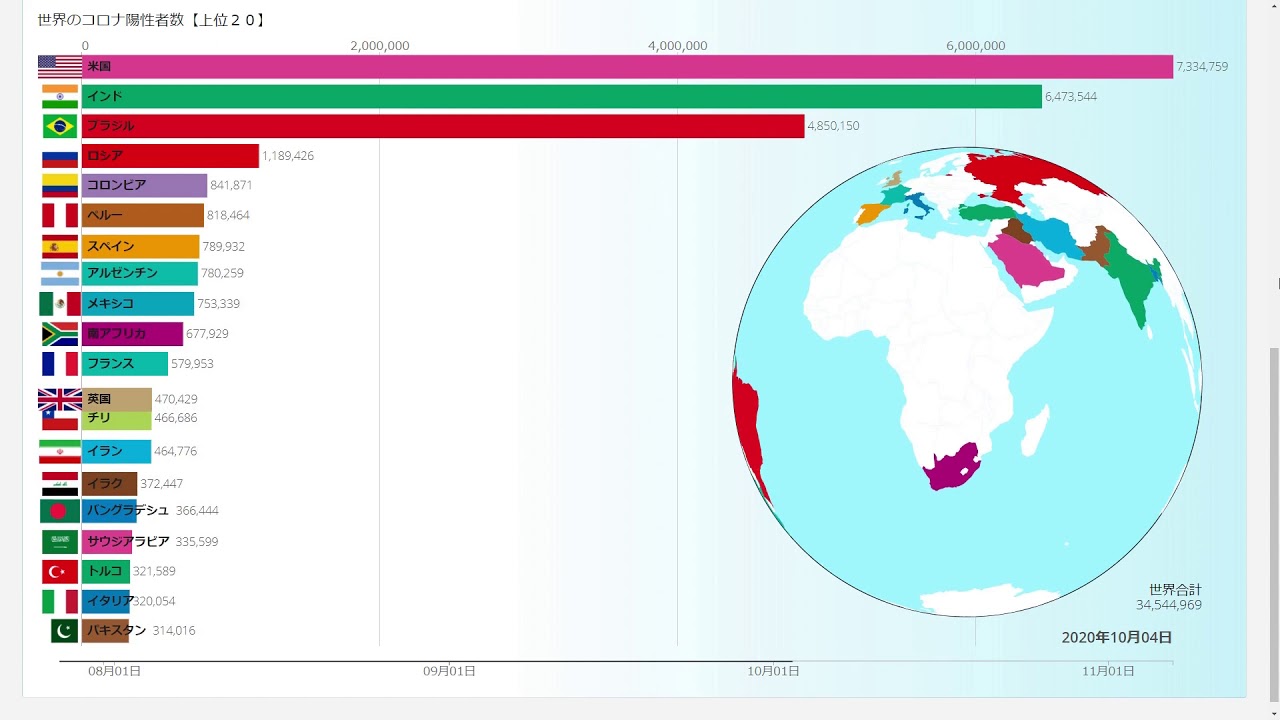Click the 09月01日 marker on the timeline
Viewport: 1280px width, 720px height.
[x=450, y=671]
